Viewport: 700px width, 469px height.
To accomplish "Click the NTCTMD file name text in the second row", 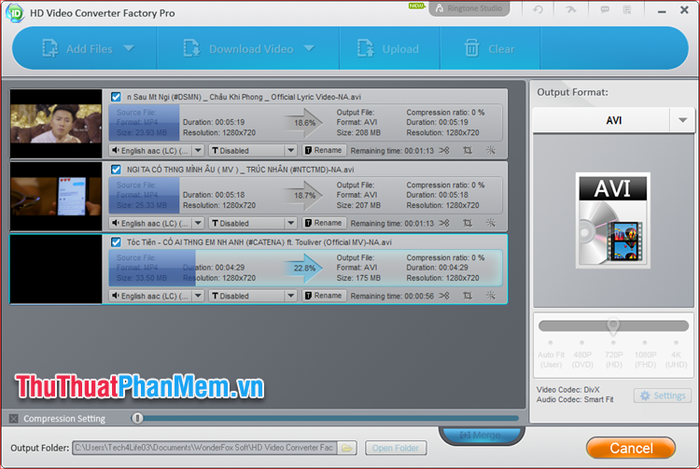I will click(x=240, y=170).
